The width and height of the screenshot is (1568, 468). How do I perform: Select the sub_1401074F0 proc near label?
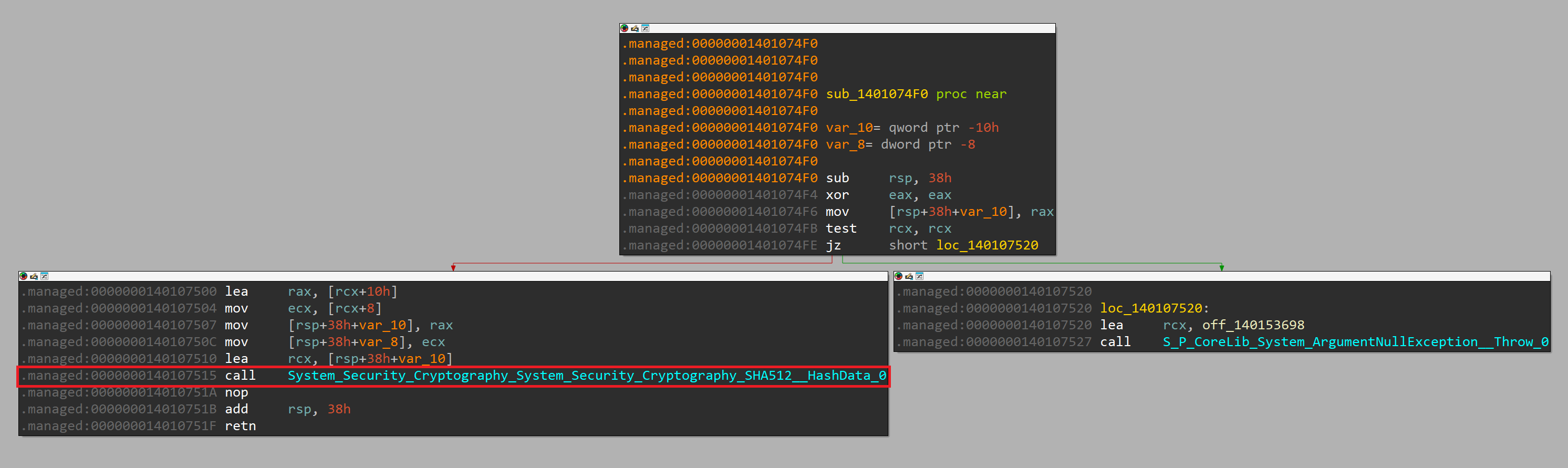point(916,95)
